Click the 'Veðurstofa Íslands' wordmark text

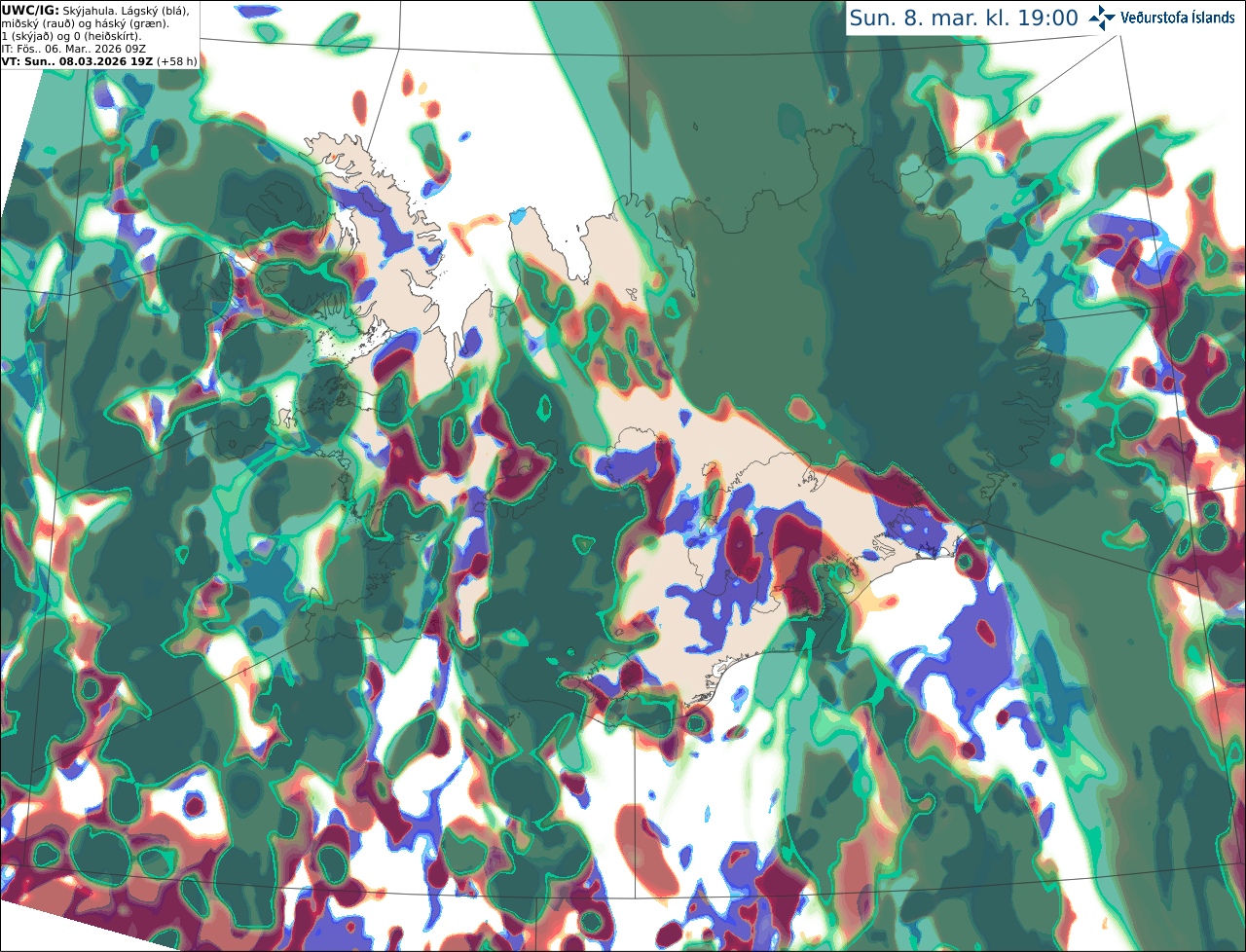point(1178,18)
